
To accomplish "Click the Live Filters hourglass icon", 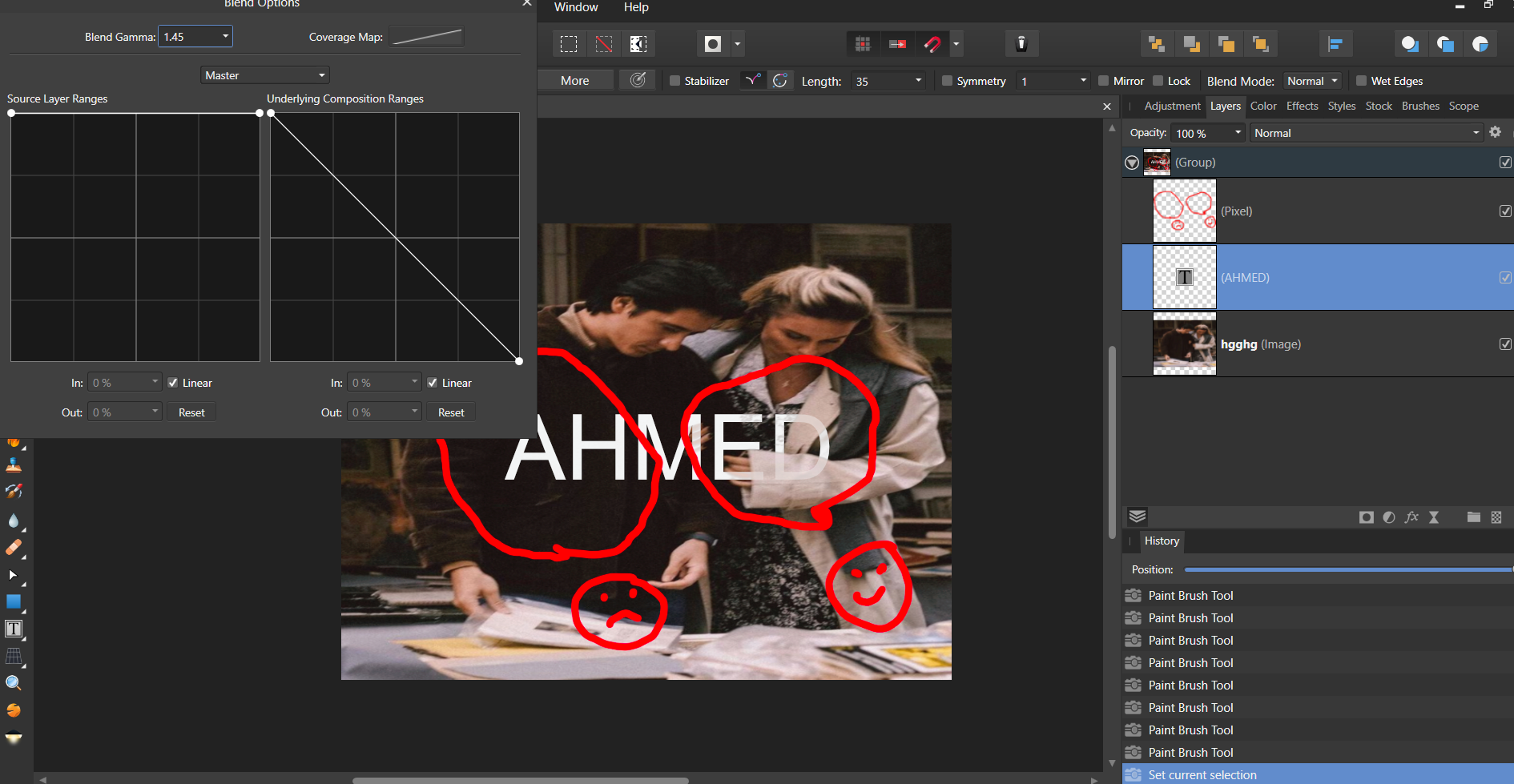I will coord(1434,517).
